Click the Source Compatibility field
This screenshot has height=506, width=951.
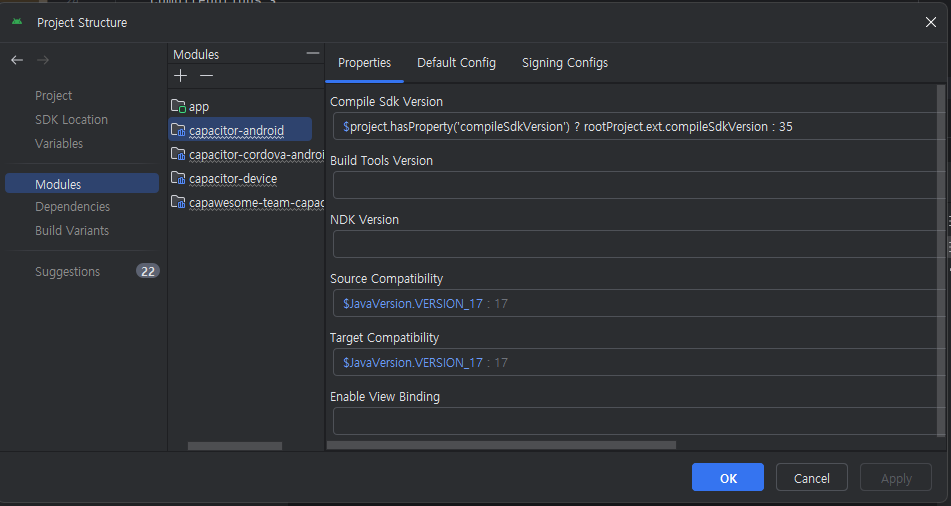pos(639,303)
